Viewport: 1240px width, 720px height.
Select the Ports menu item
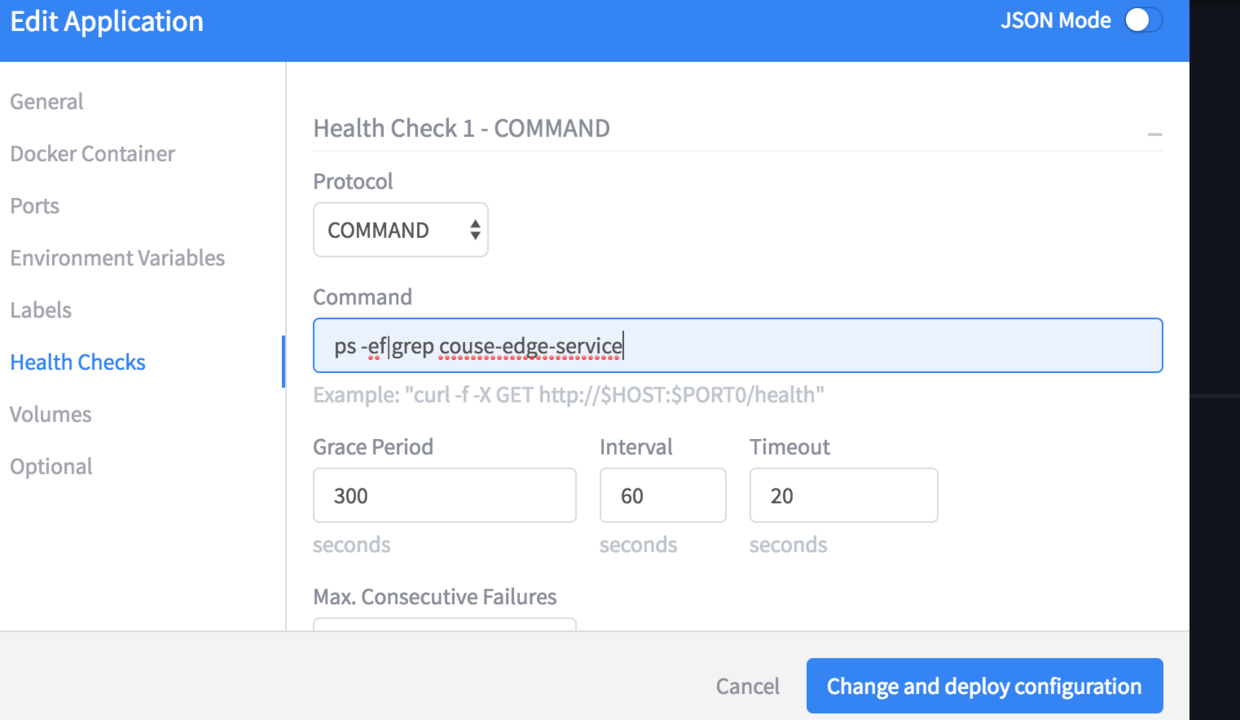(x=35, y=206)
